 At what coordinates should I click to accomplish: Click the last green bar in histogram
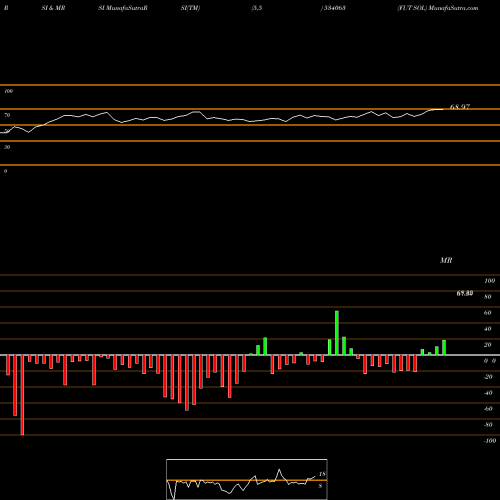coord(444,347)
